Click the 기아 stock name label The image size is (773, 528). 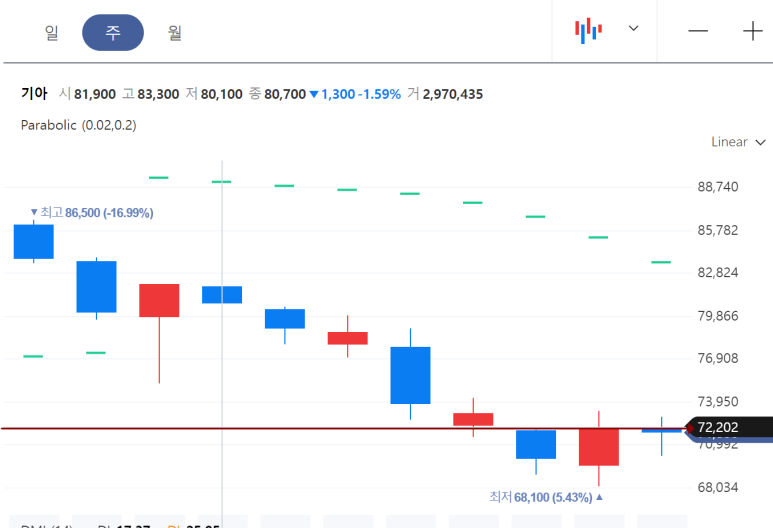[x=34, y=94]
